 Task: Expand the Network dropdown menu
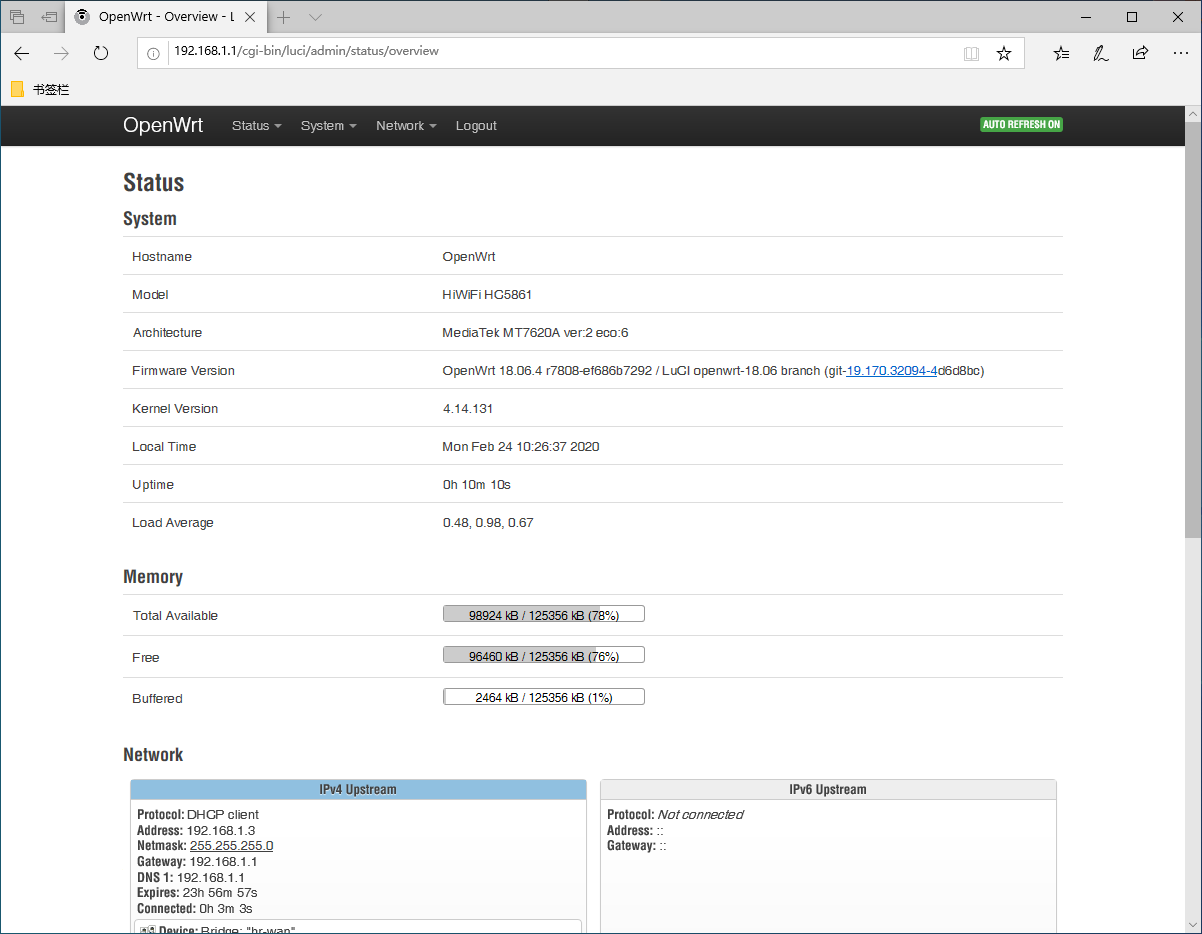click(407, 126)
